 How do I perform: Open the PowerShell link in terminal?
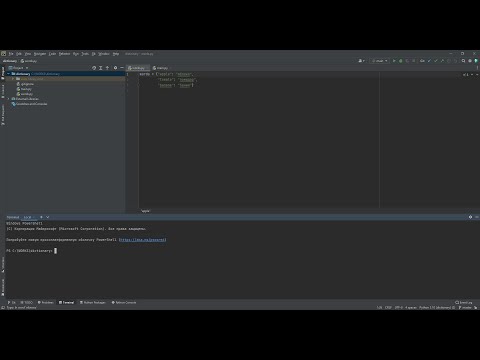tap(143, 240)
